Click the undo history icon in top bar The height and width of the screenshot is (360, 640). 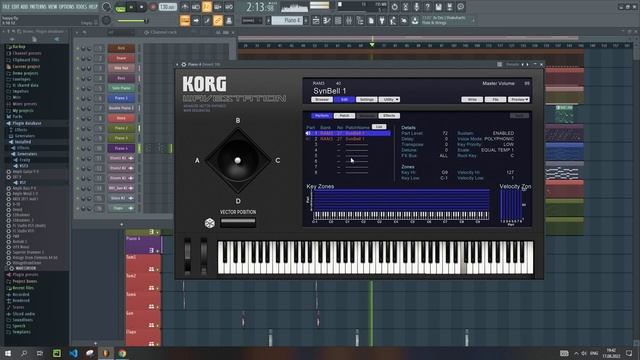click(394, 7)
